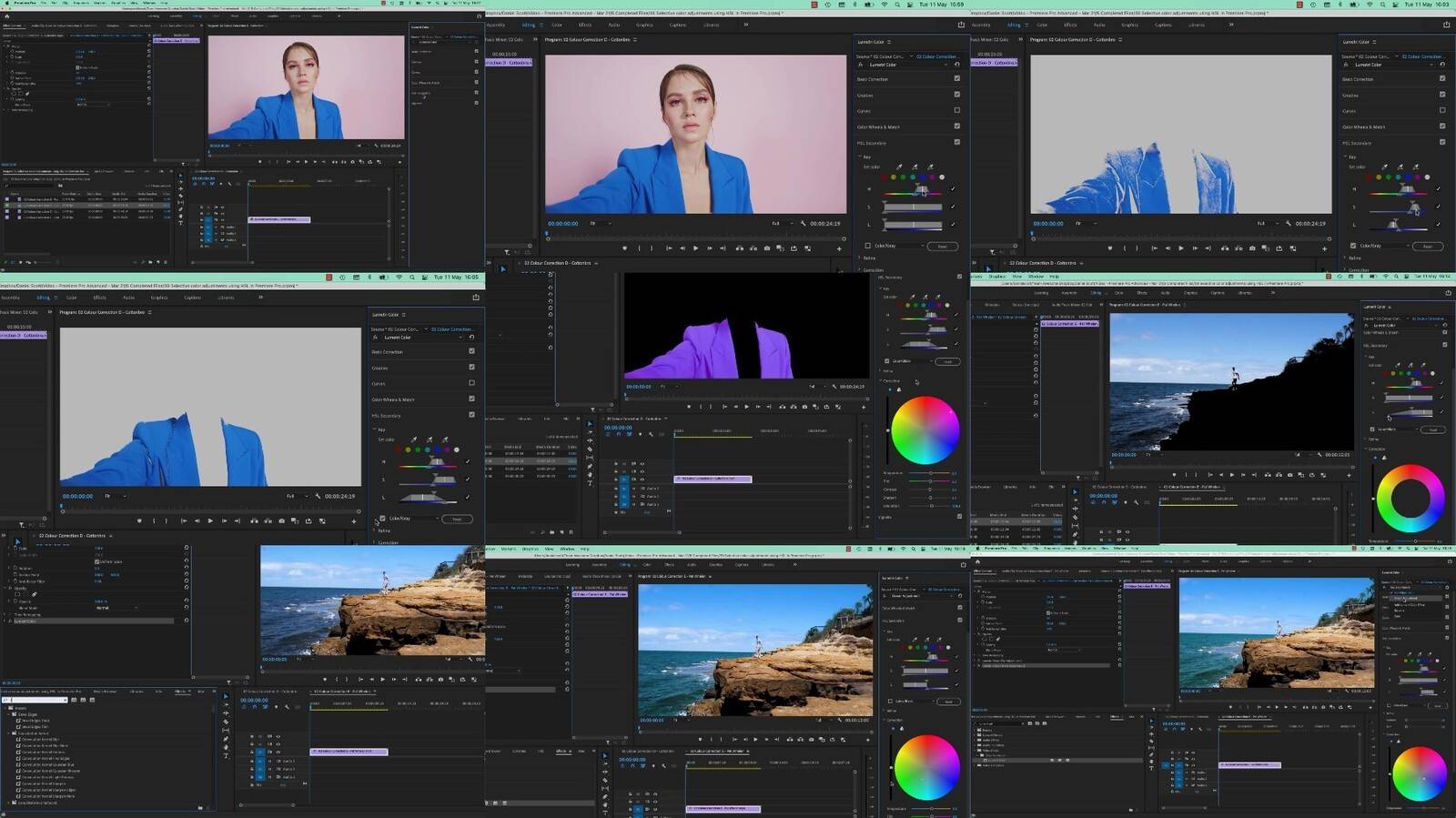Open Full resolution dropdown in the 10:59 window

(779, 223)
